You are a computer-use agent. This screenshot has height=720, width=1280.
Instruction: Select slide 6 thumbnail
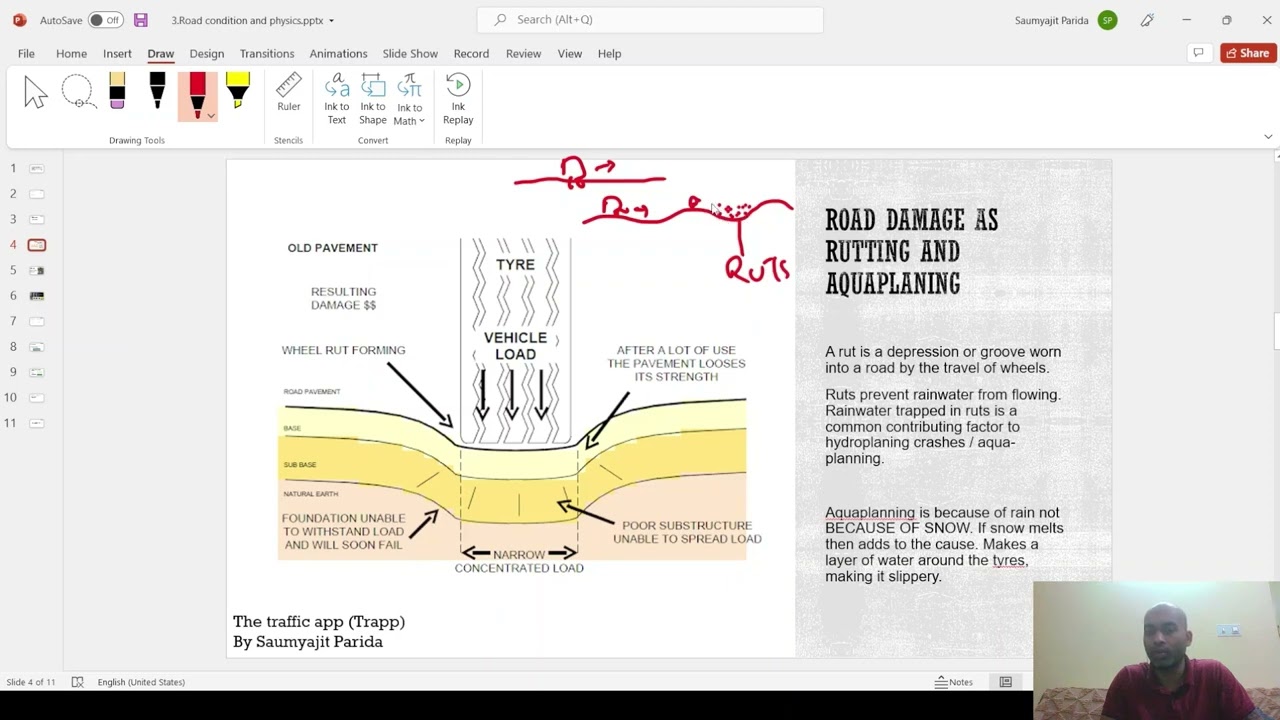37,296
